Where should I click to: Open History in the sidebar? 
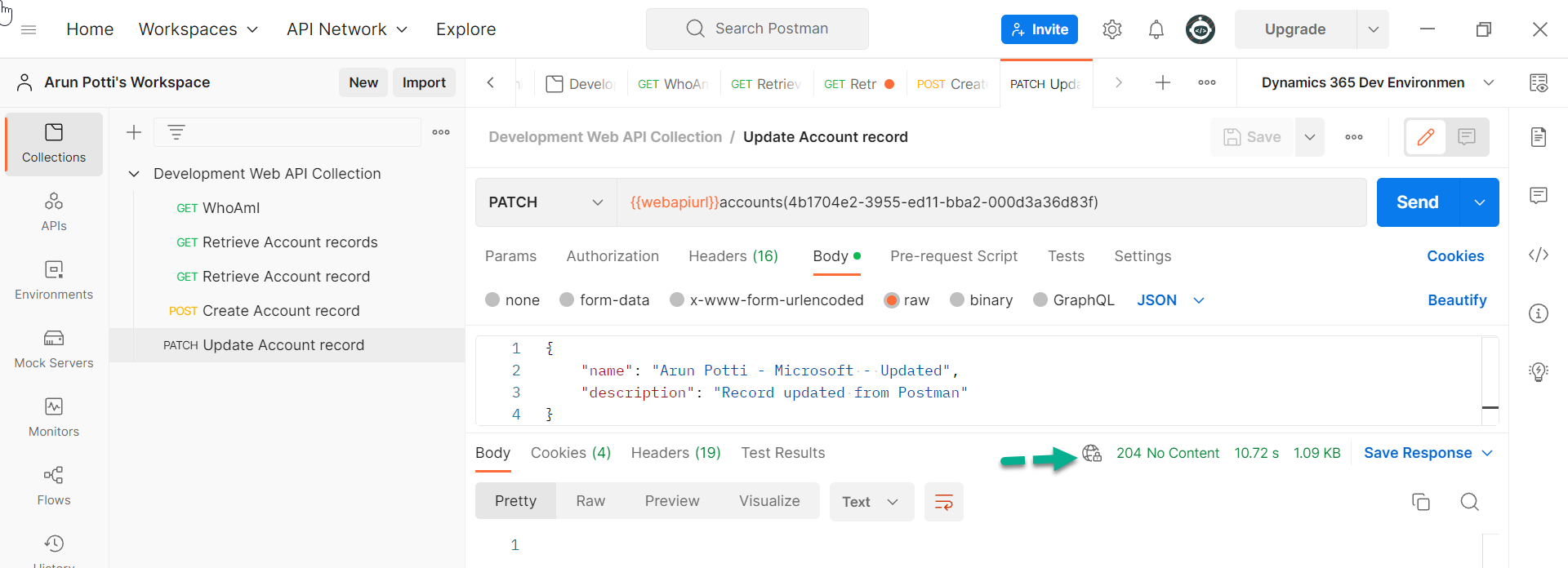point(54,550)
